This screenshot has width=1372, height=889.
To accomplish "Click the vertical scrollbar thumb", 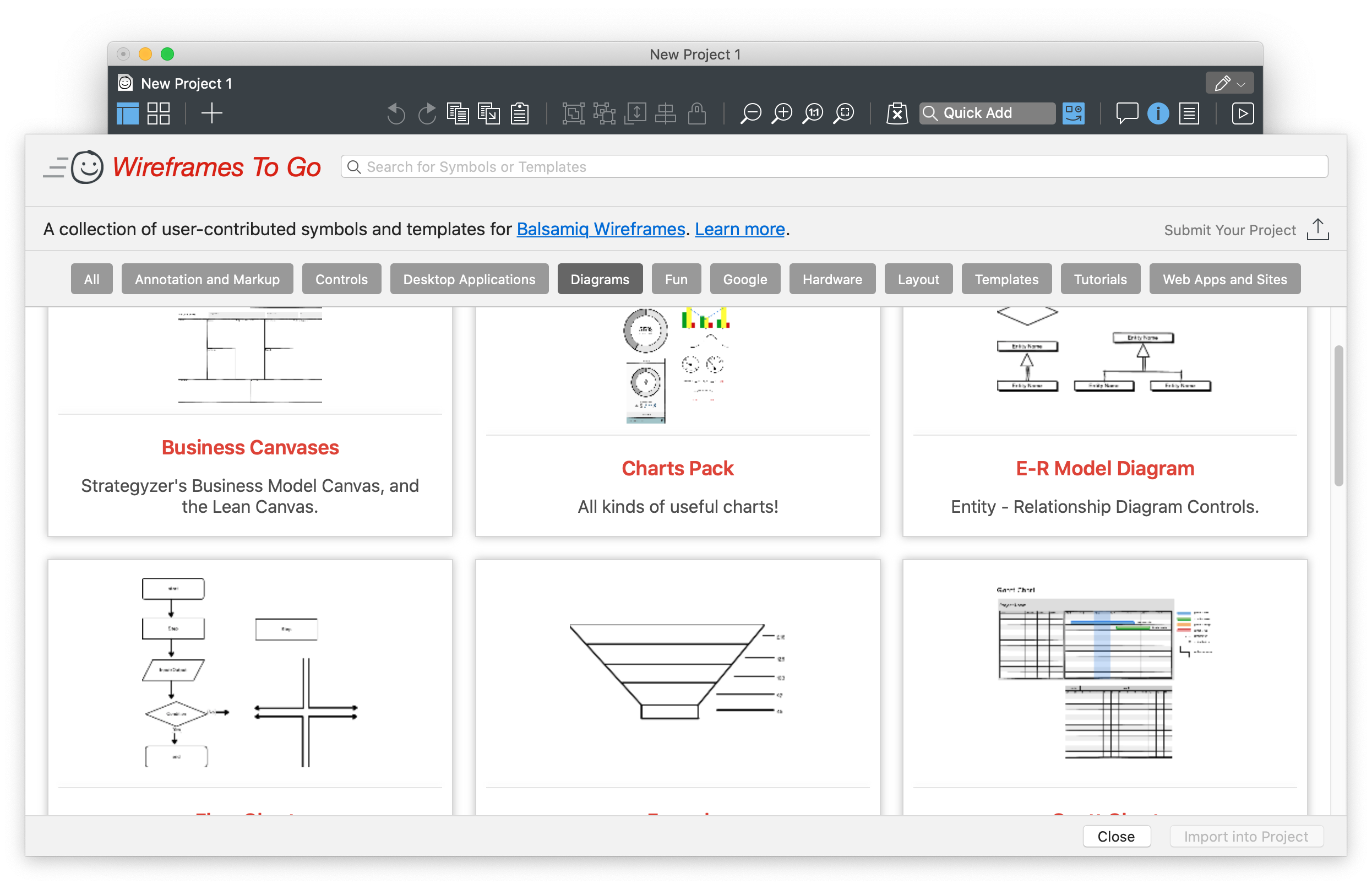I will coord(1338,416).
